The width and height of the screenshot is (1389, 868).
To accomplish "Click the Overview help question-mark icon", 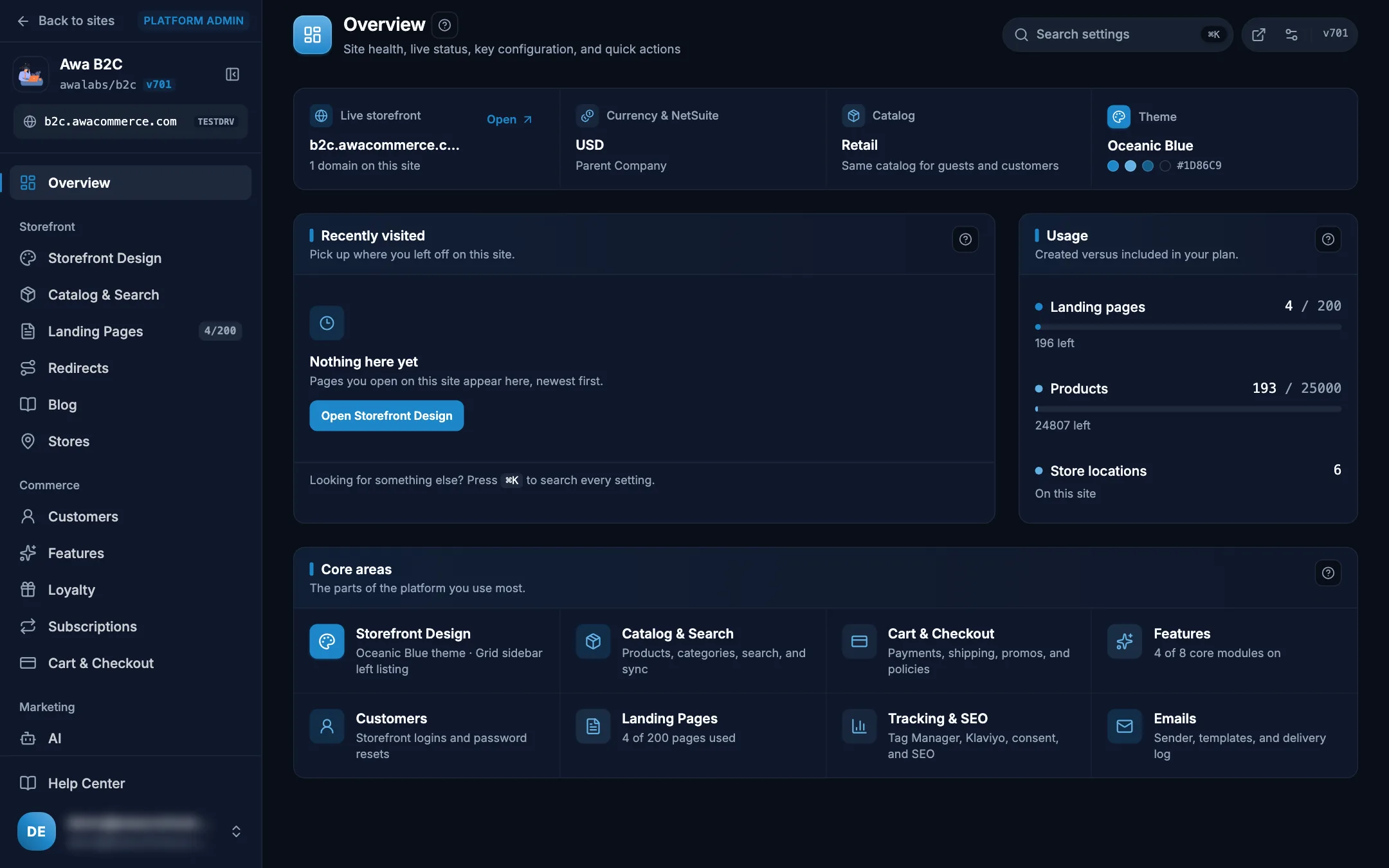I will [444, 25].
